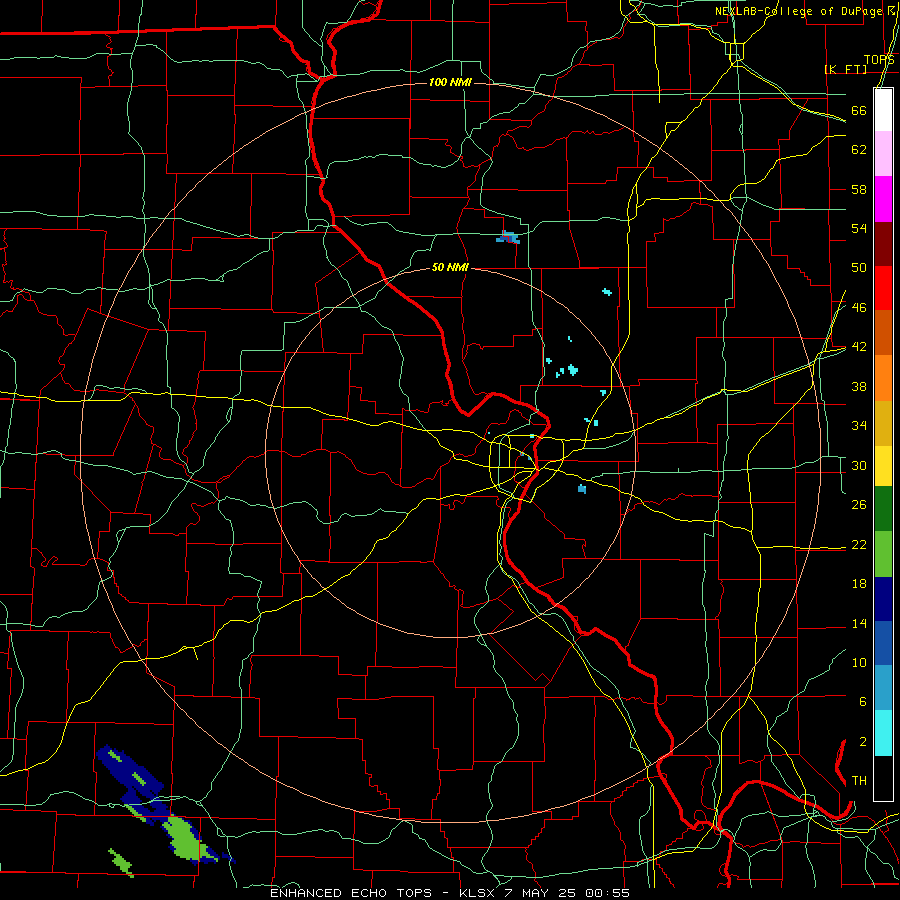Click the "30" legend value
The width and height of the screenshot is (900, 900).
859,465
